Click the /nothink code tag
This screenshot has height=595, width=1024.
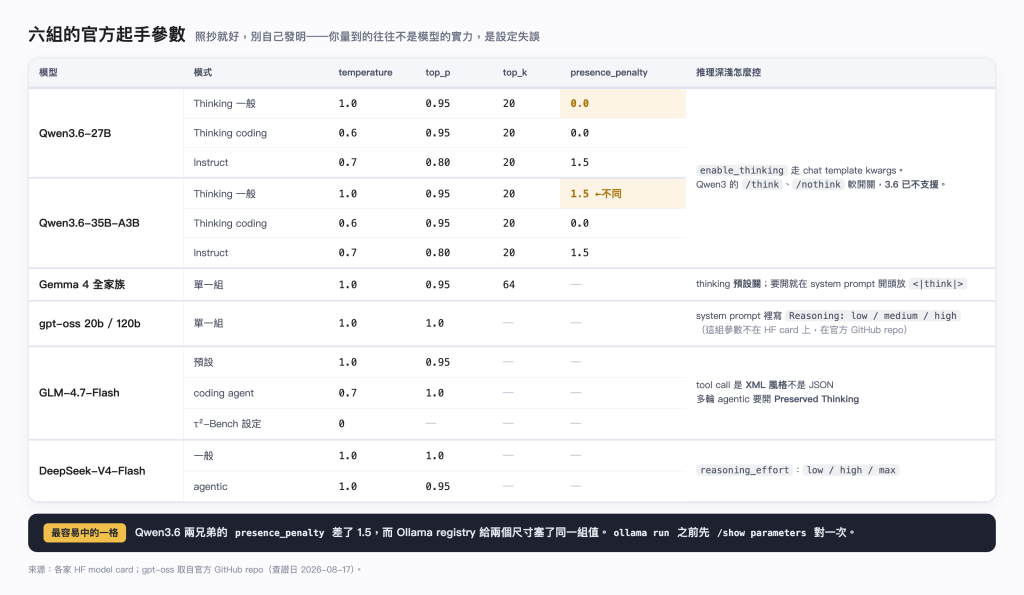click(x=818, y=185)
